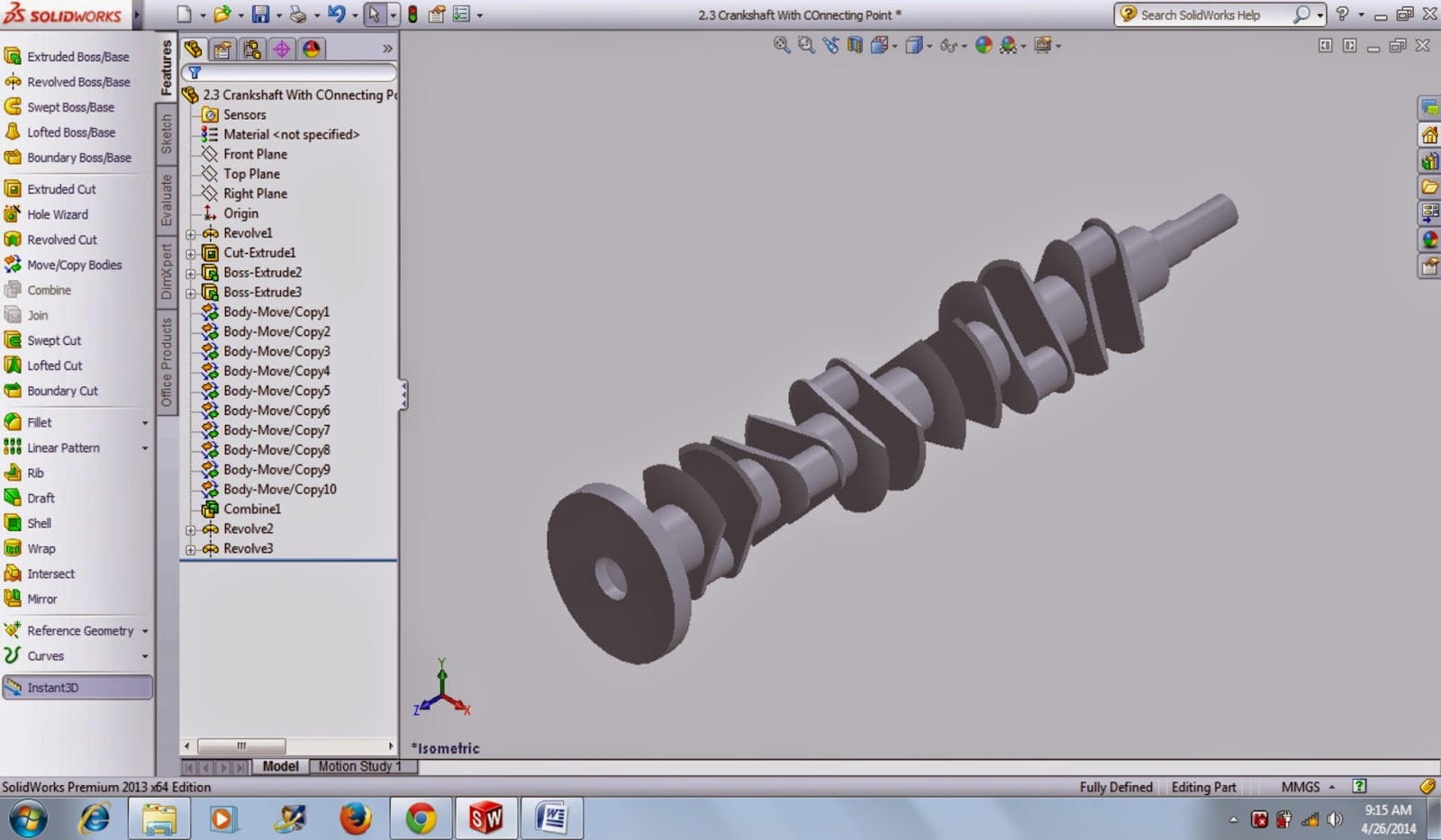Click the FeatureManager filter search box
The height and width of the screenshot is (840, 1441).
pyautogui.click(x=293, y=73)
